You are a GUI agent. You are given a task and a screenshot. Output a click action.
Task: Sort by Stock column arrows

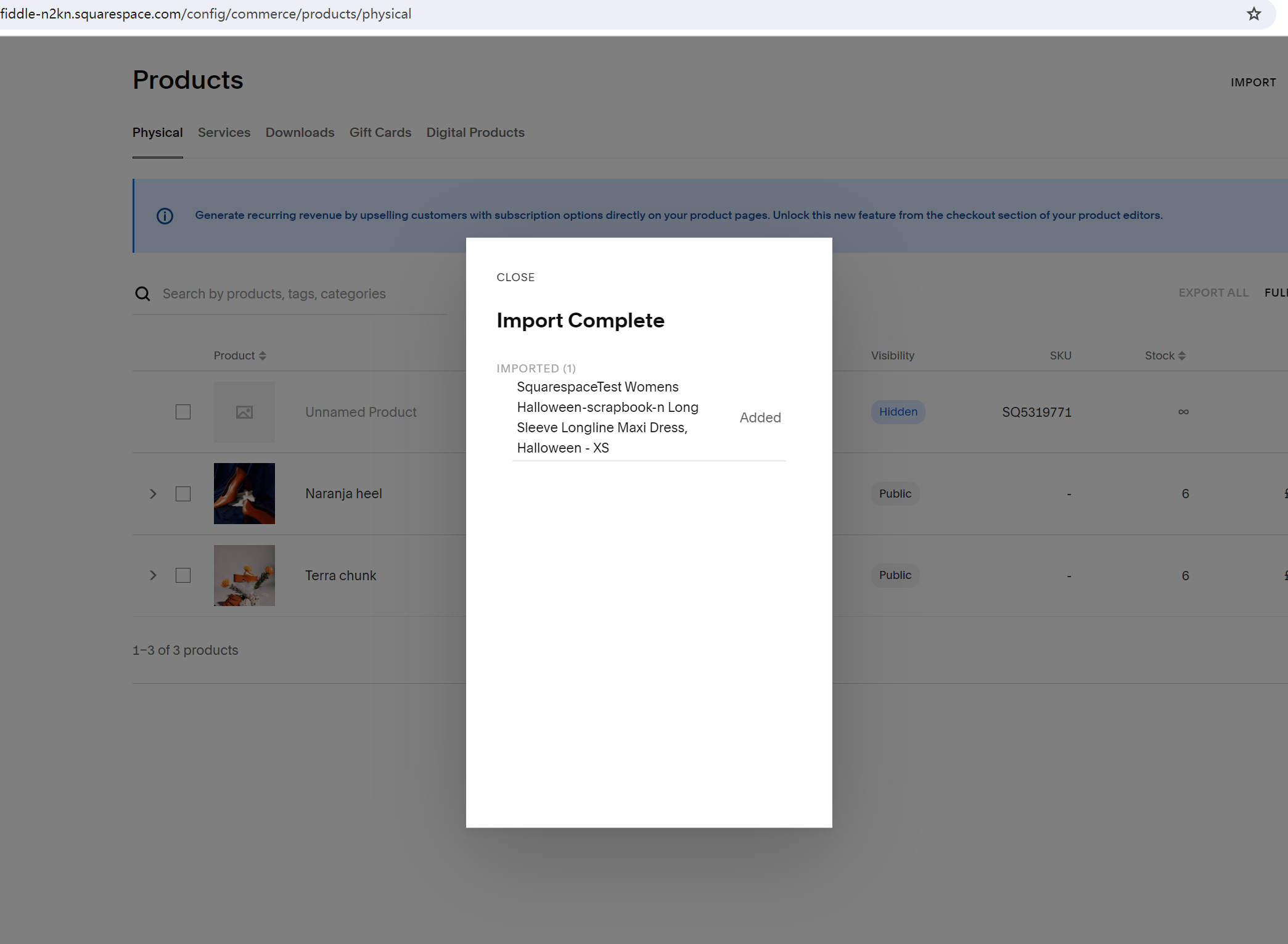(1181, 356)
